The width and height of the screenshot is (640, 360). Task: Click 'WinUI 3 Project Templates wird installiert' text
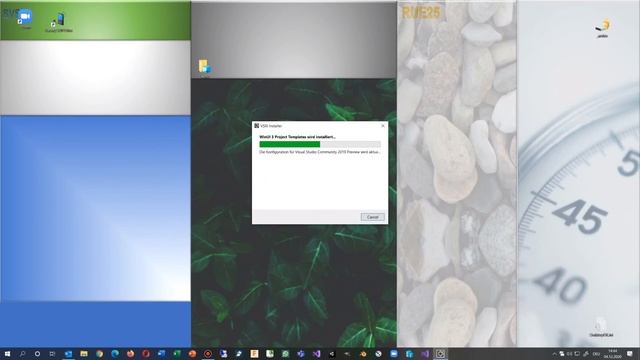[x=297, y=137]
